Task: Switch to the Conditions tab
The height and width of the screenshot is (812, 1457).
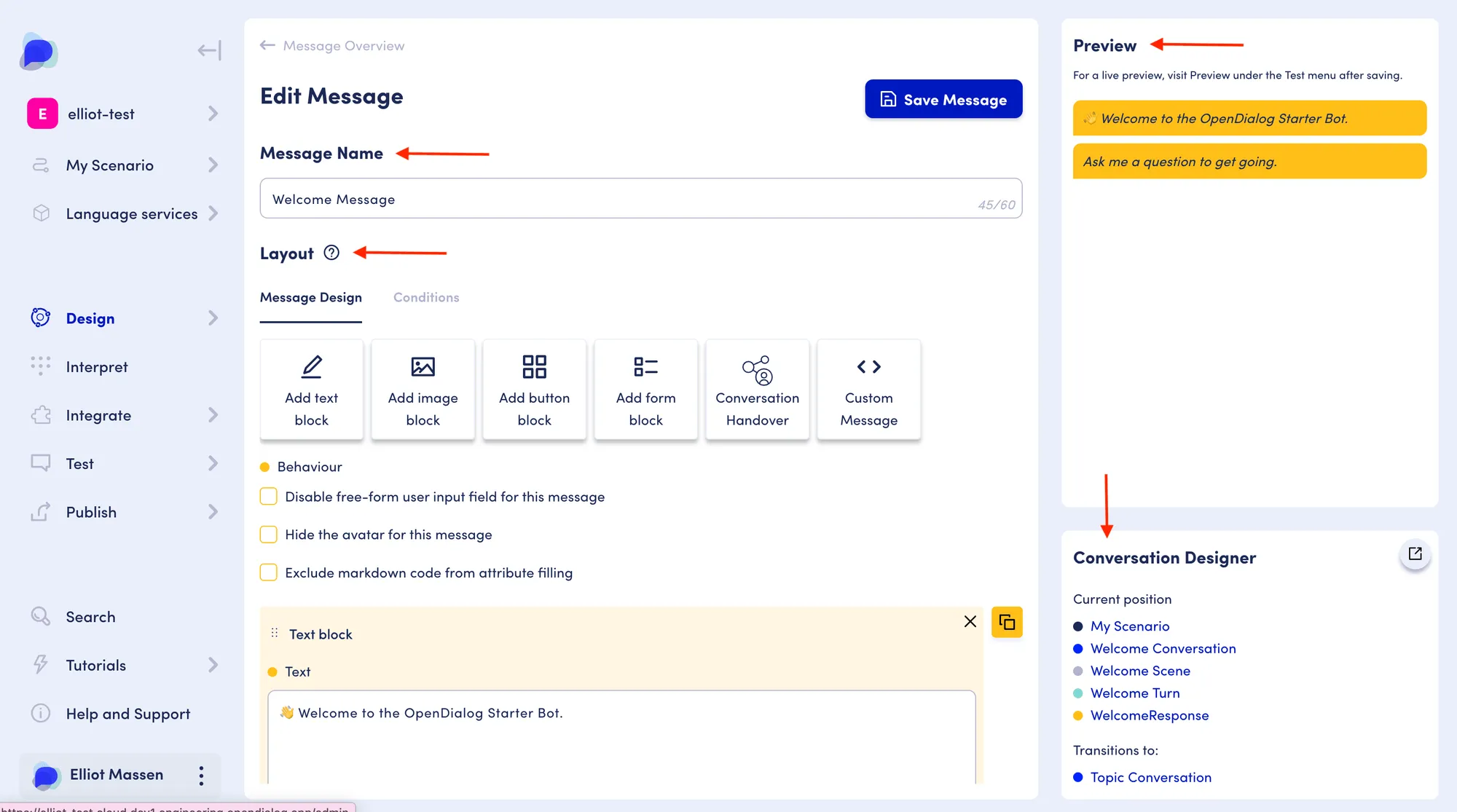Action: pyautogui.click(x=426, y=298)
